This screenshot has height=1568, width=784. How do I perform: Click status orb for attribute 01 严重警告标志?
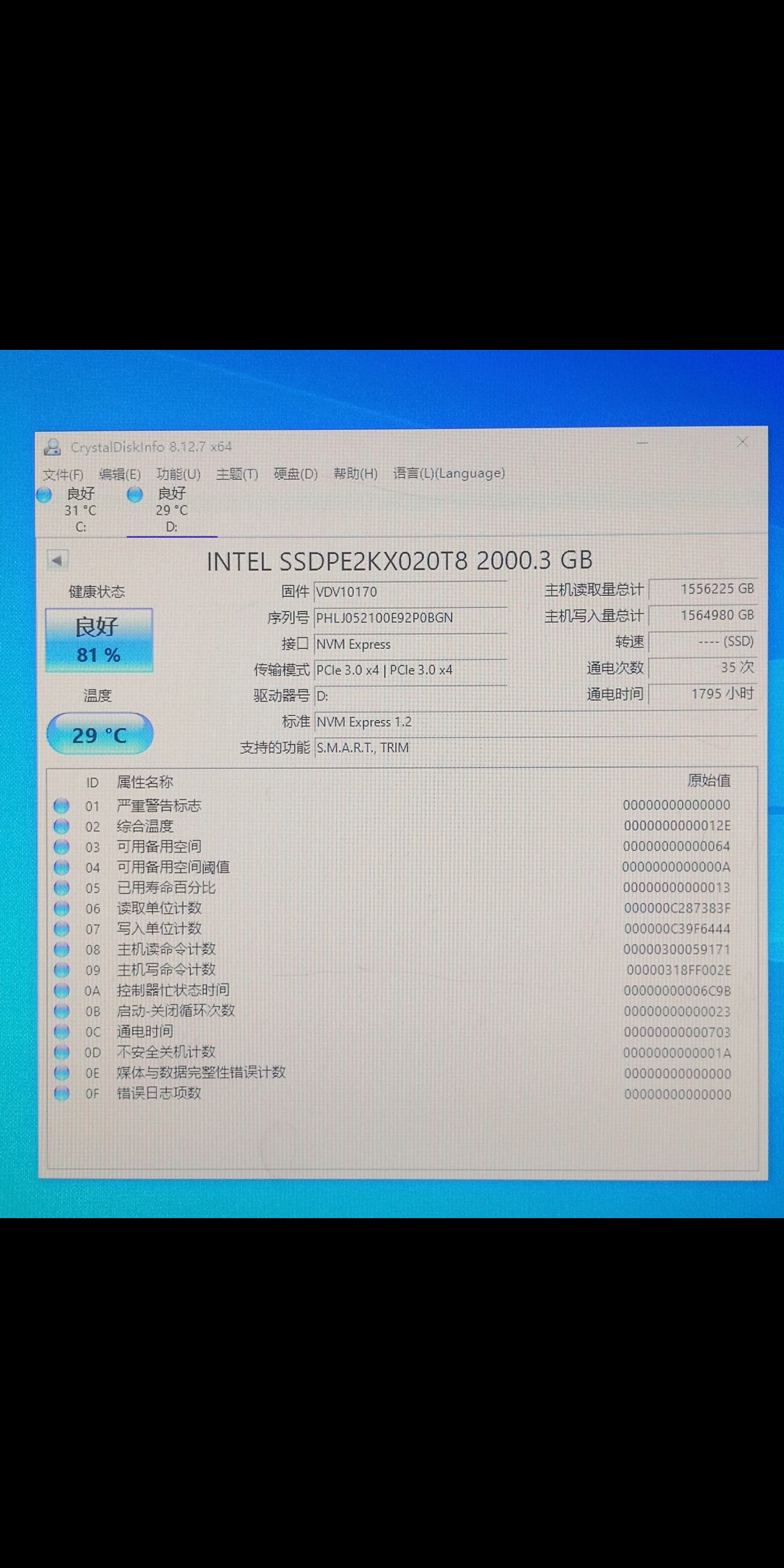62,806
